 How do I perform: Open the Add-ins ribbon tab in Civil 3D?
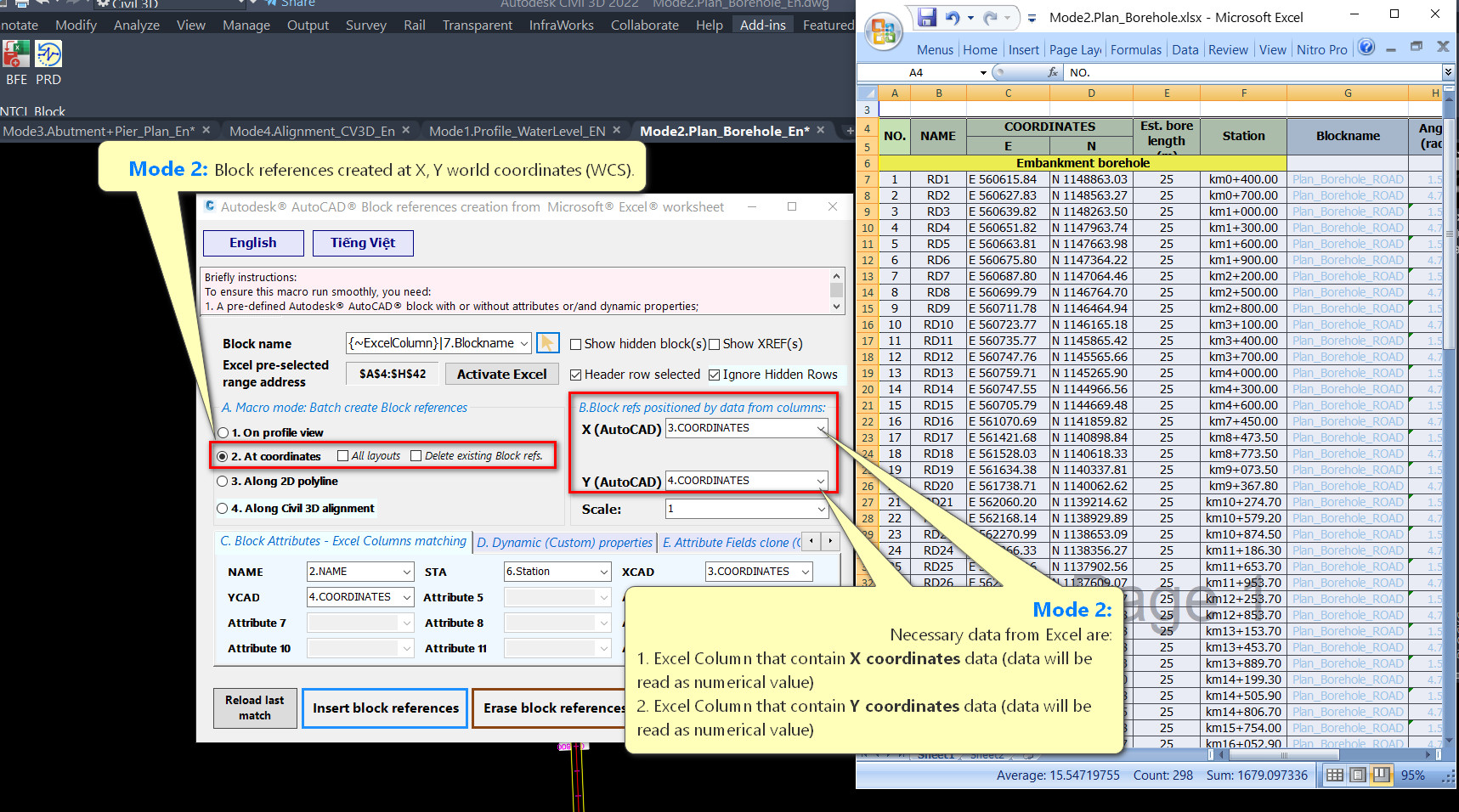pos(762,25)
